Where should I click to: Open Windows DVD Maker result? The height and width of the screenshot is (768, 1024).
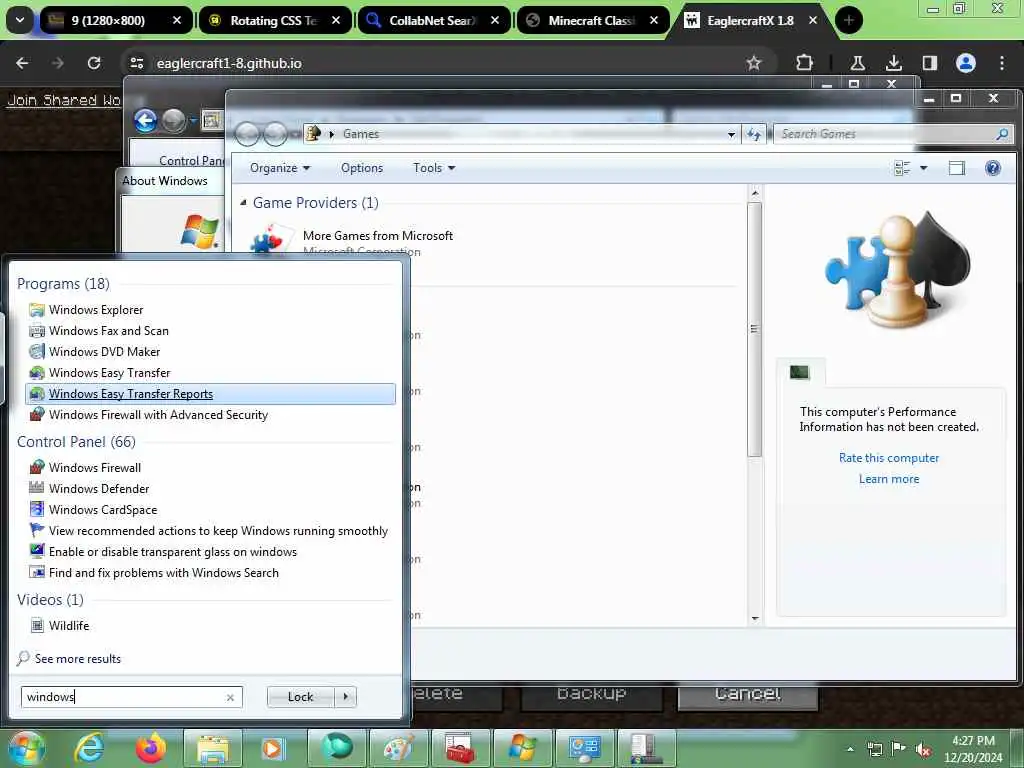pos(95,351)
